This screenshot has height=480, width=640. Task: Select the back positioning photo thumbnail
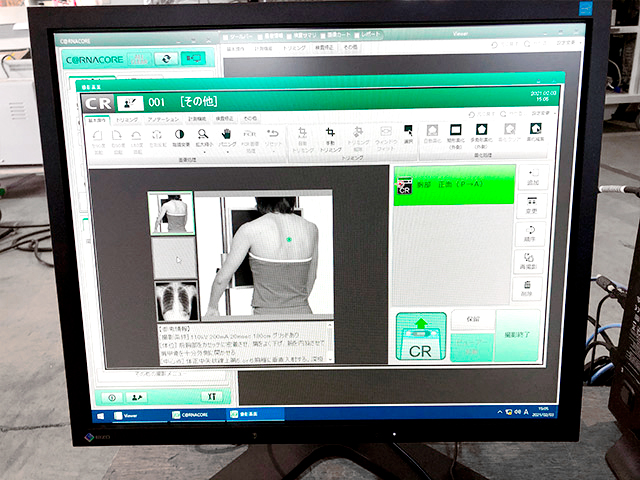coord(171,213)
